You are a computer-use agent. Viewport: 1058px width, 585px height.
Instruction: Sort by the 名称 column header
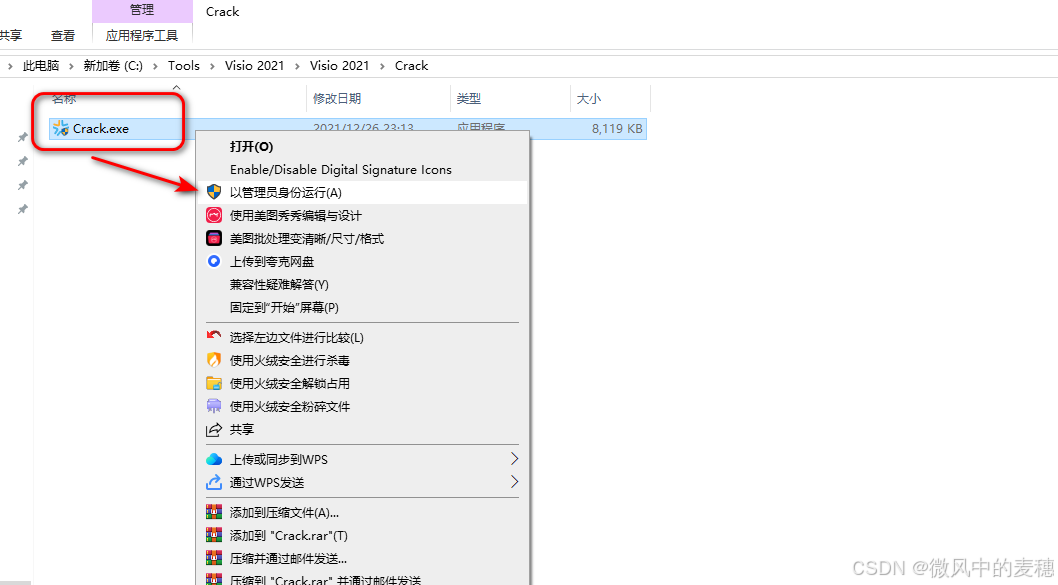click(64, 99)
